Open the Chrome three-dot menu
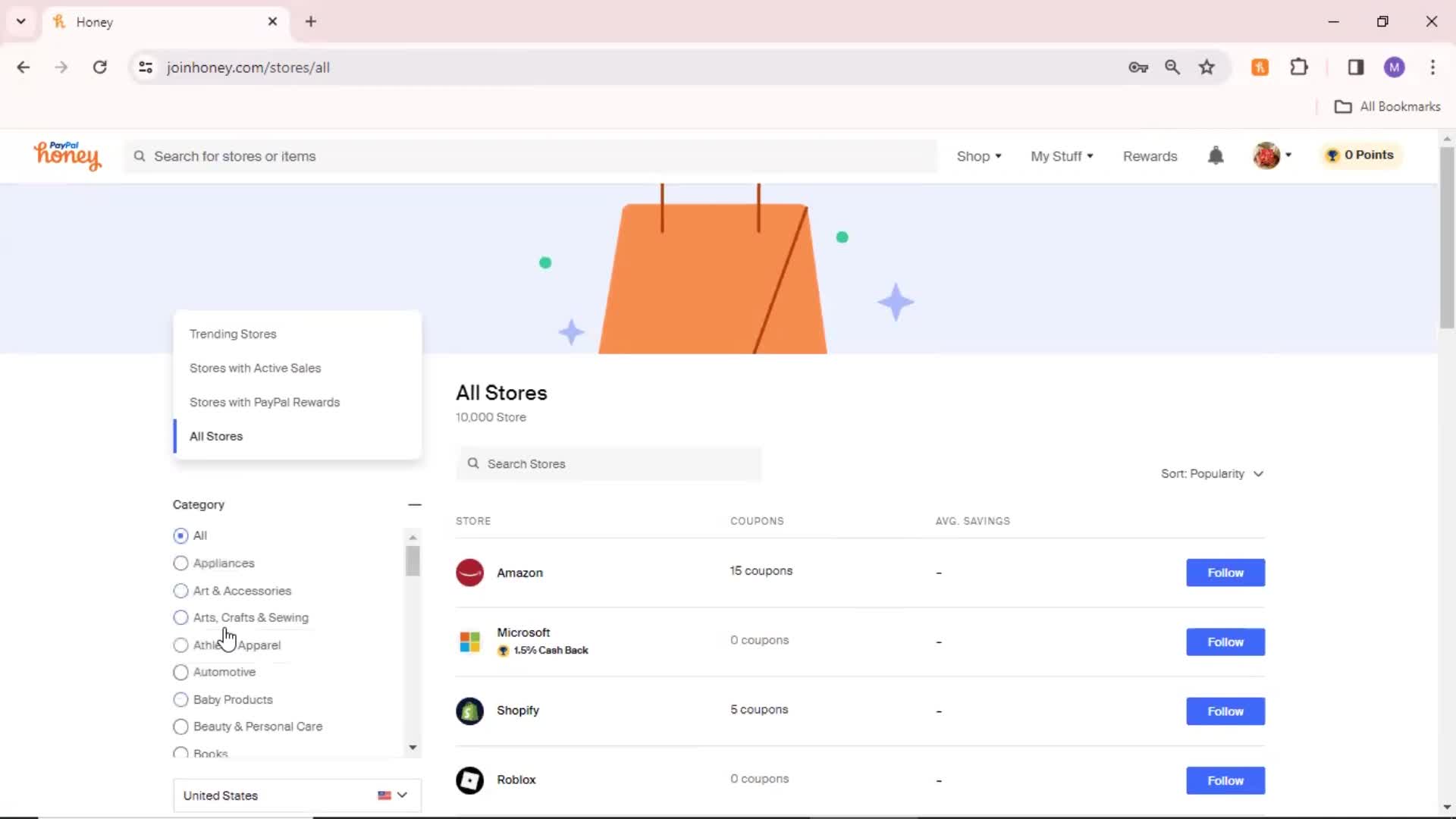Screen dimensions: 1456x819 (1432, 67)
